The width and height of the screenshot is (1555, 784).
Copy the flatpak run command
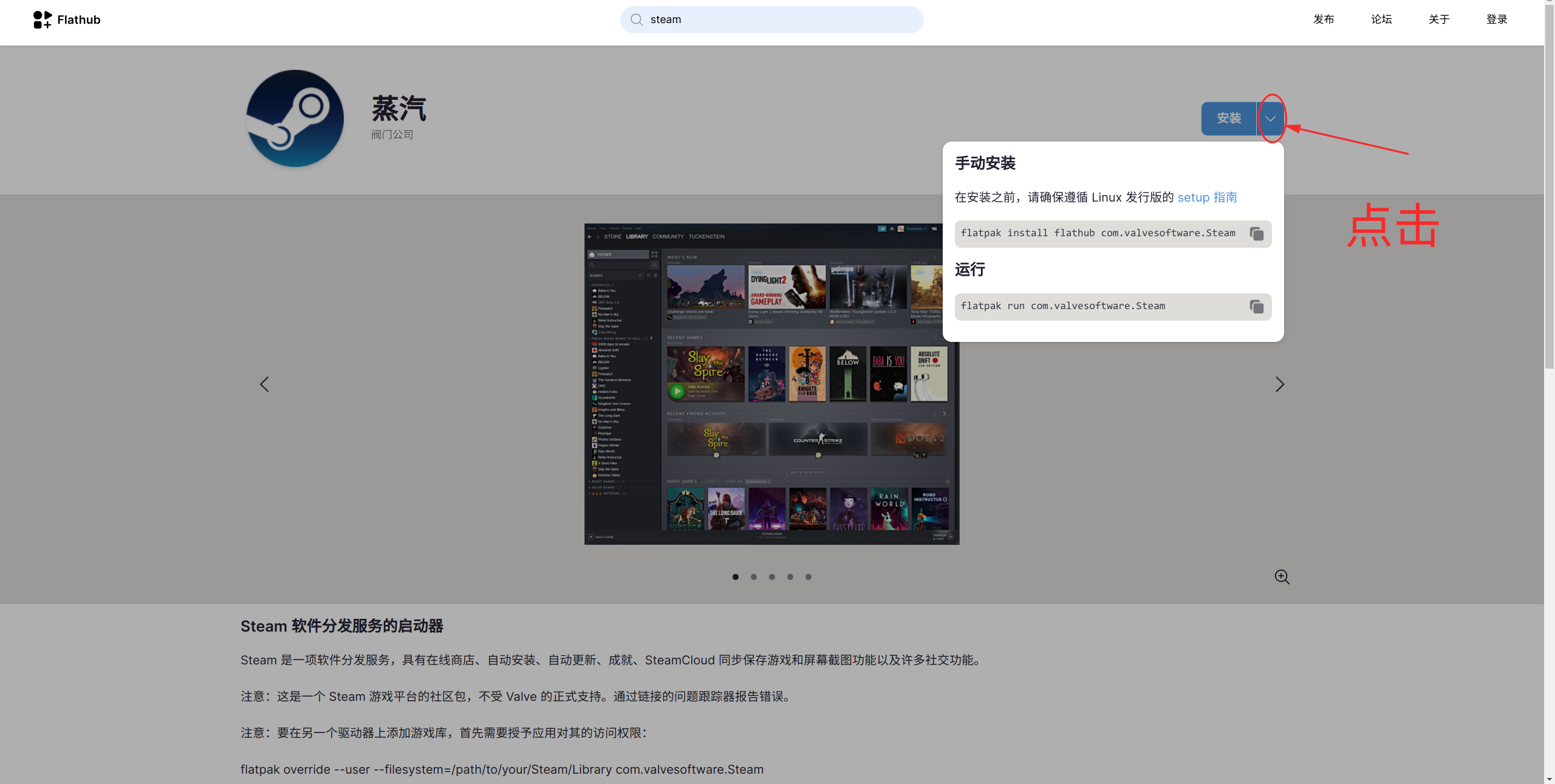point(1256,306)
